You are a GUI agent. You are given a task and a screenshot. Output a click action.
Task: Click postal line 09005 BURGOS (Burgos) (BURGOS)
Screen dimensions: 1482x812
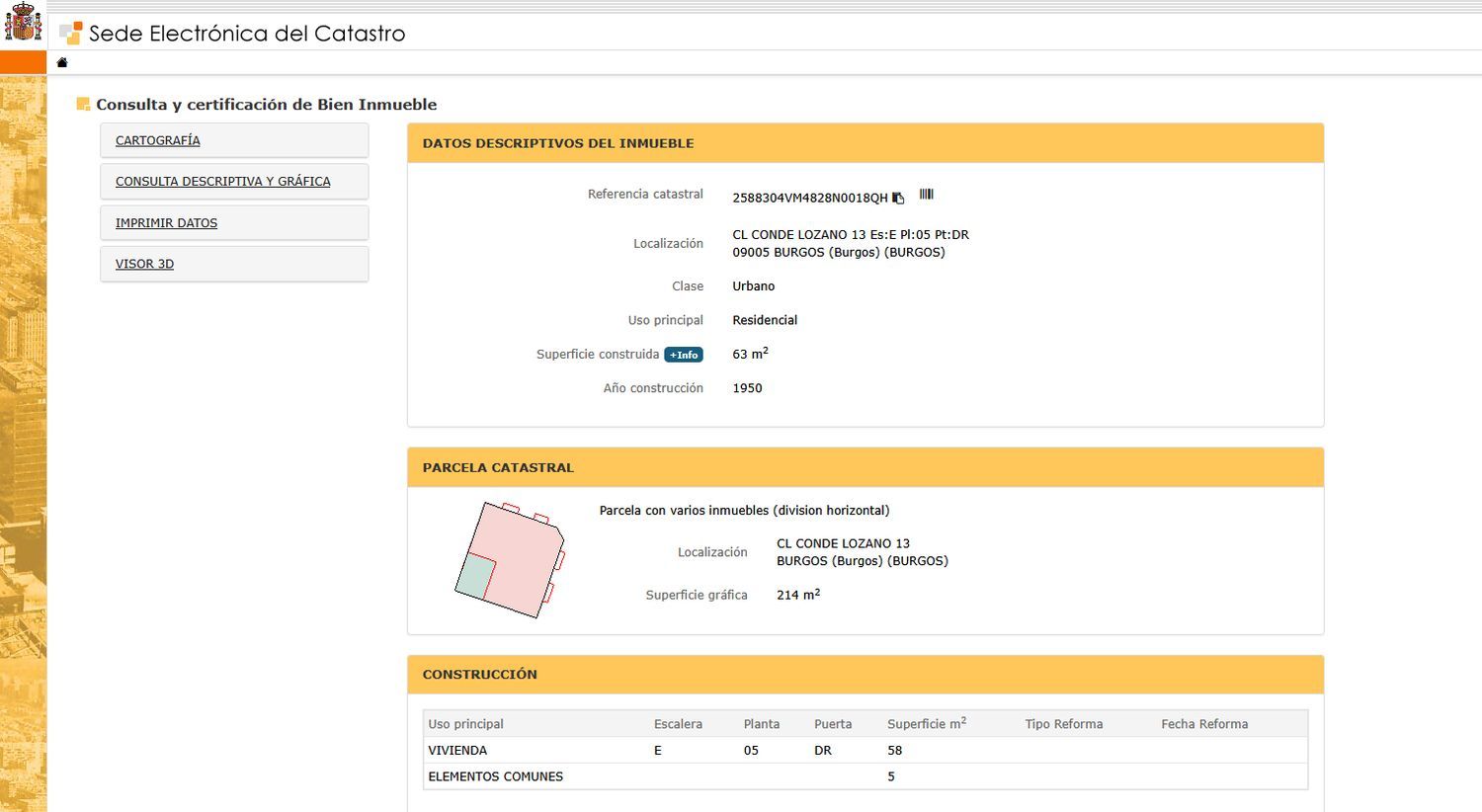click(x=839, y=253)
